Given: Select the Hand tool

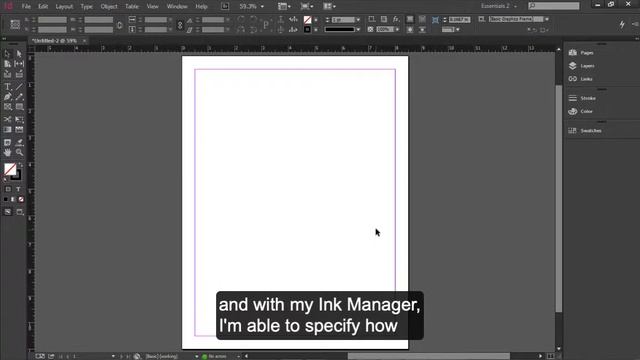Looking at the screenshot, I should [7, 152].
